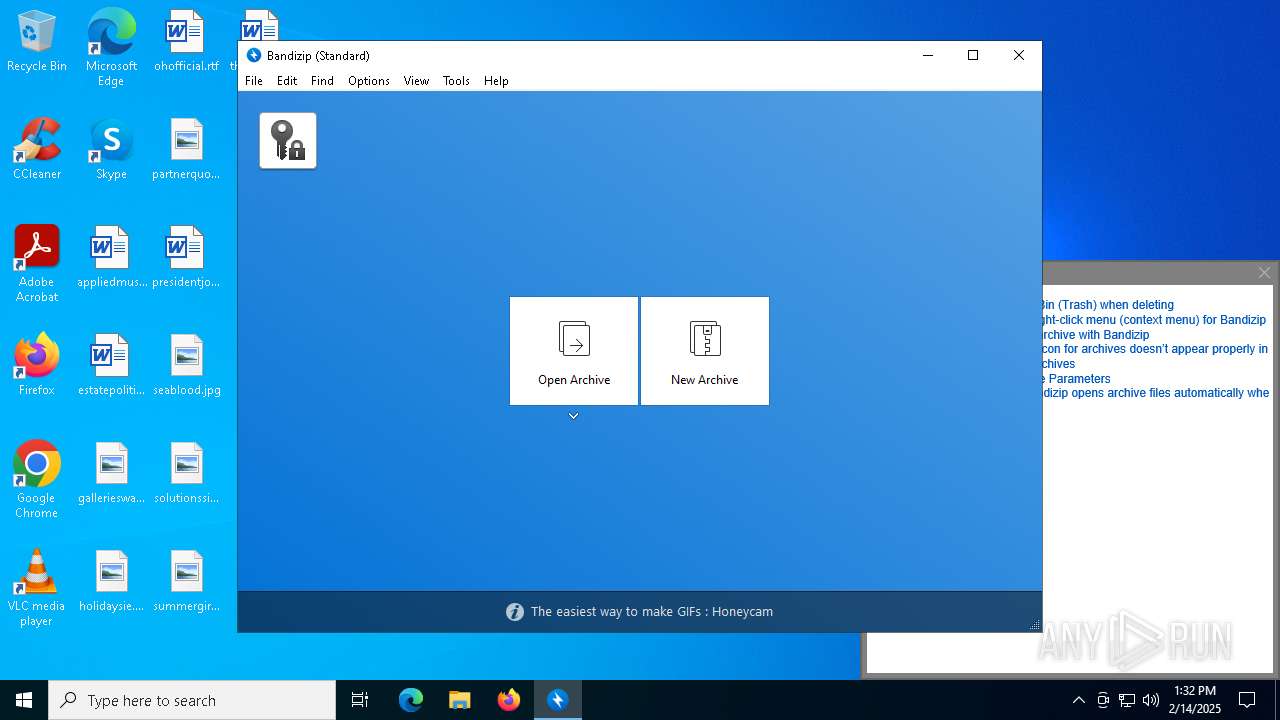The image size is (1280, 720).
Task: Open the Password Manager key icon
Action: (288, 140)
